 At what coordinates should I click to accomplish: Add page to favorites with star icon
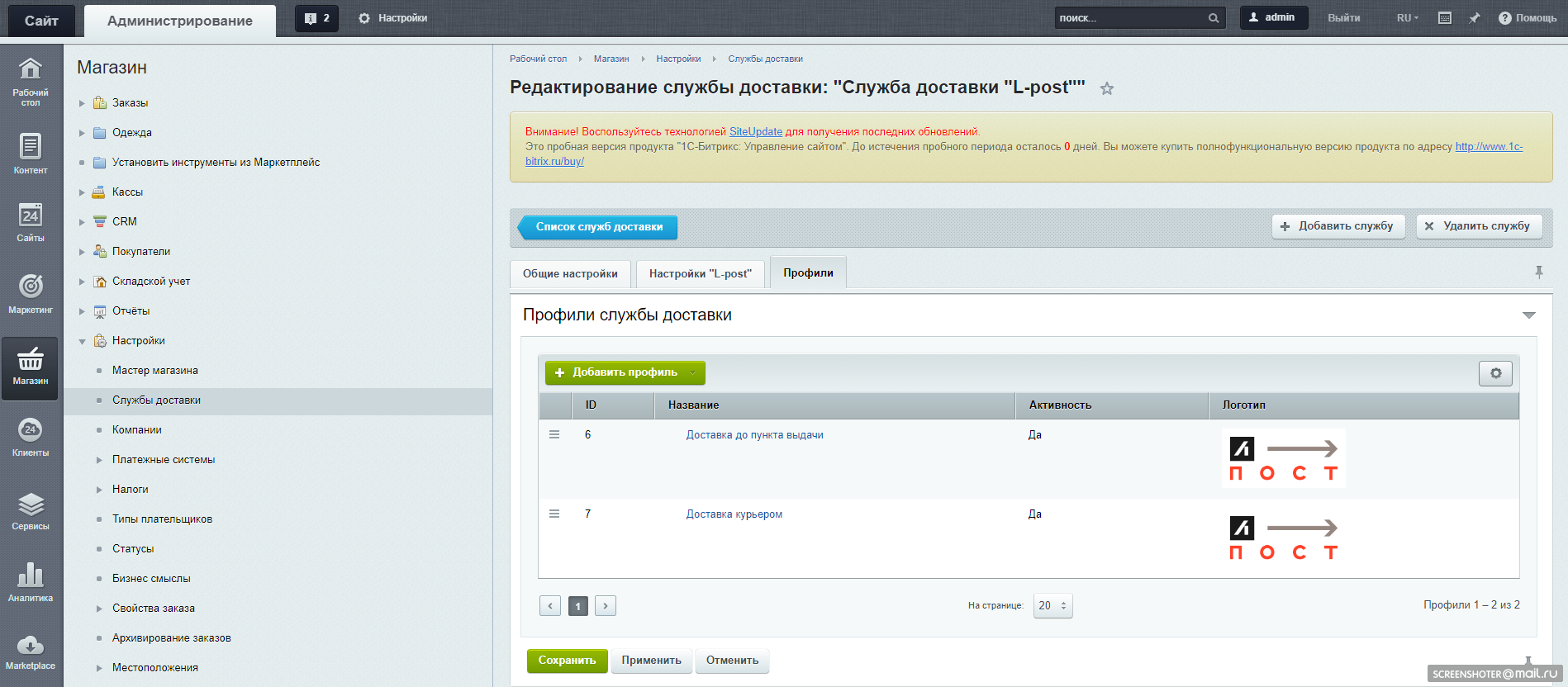pyautogui.click(x=1107, y=88)
